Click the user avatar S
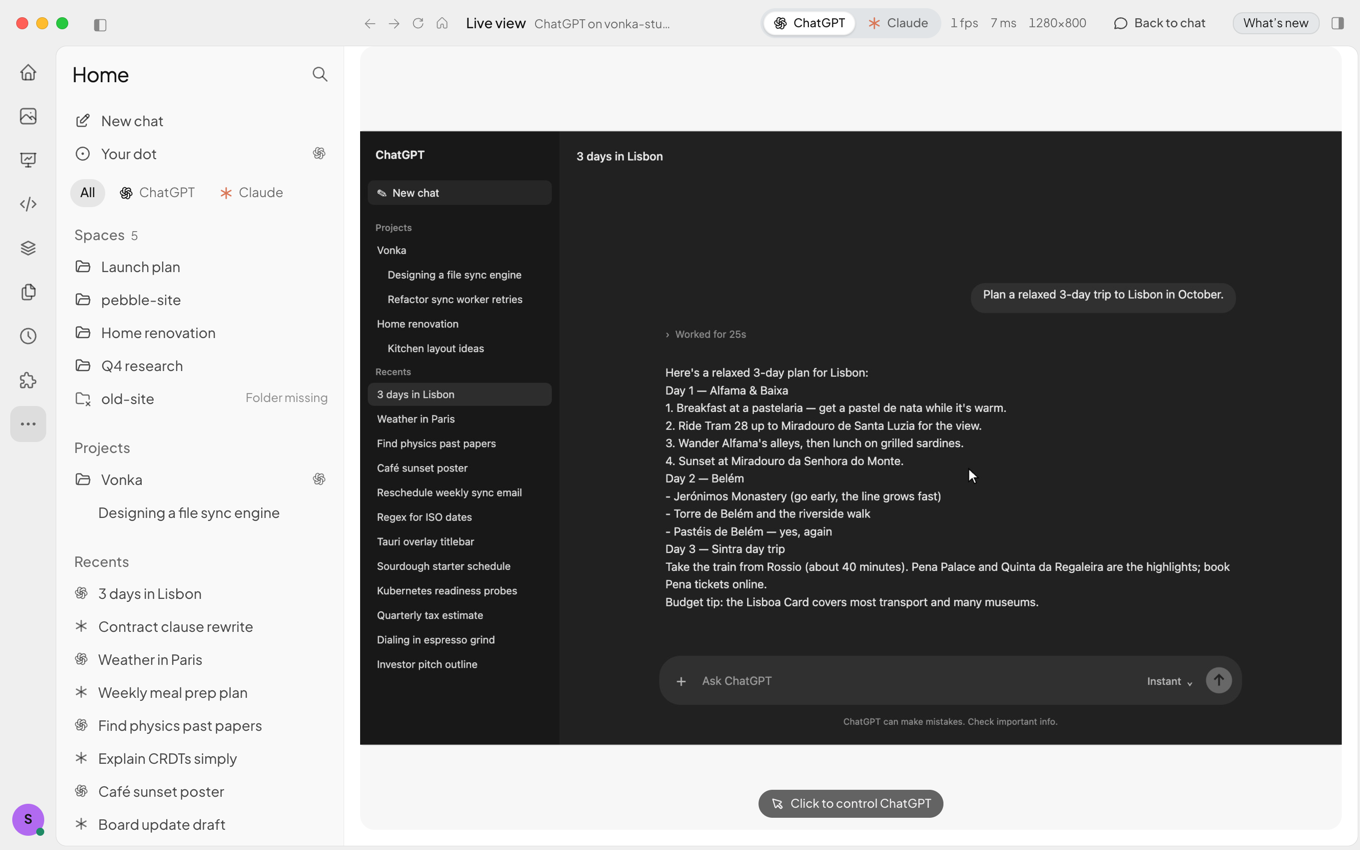Viewport: 1360px width, 850px height. pyautogui.click(x=28, y=819)
